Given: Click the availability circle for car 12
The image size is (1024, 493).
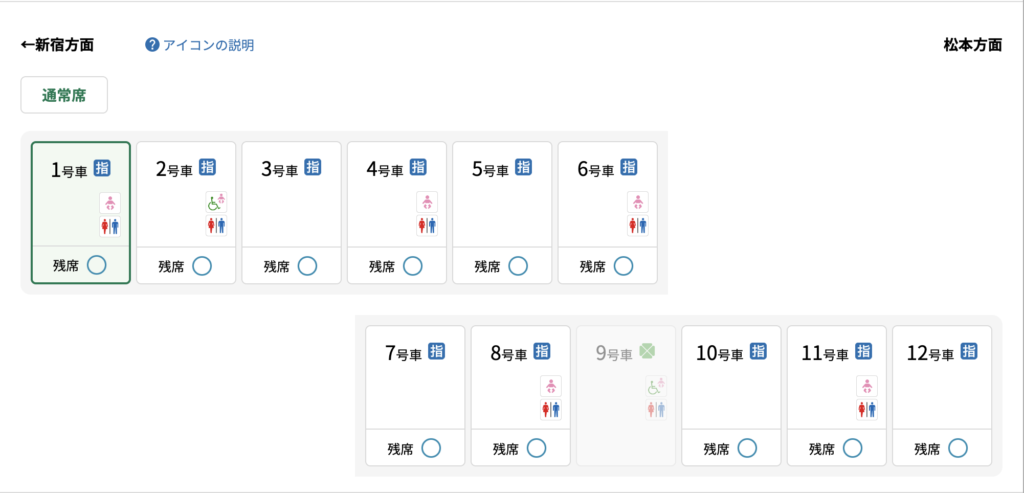Looking at the screenshot, I should (x=958, y=448).
